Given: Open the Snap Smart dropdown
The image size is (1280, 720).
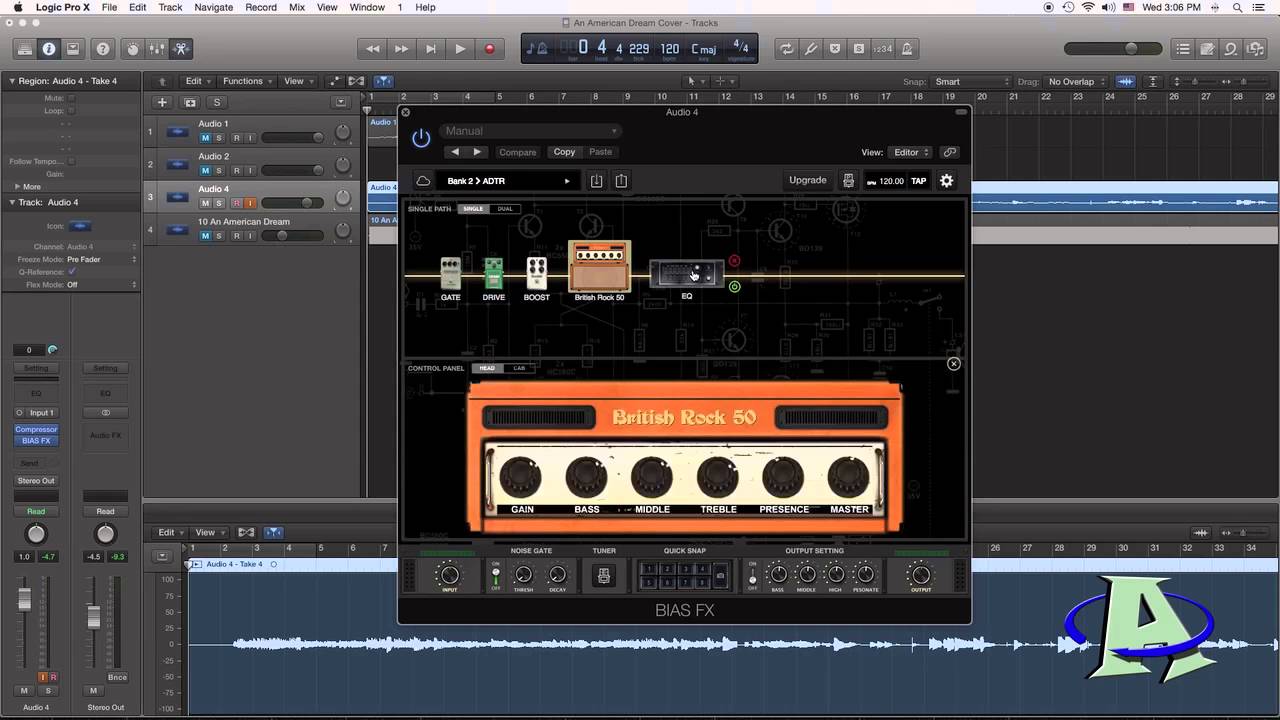Looking at the screenshot, I should point(971,82).
